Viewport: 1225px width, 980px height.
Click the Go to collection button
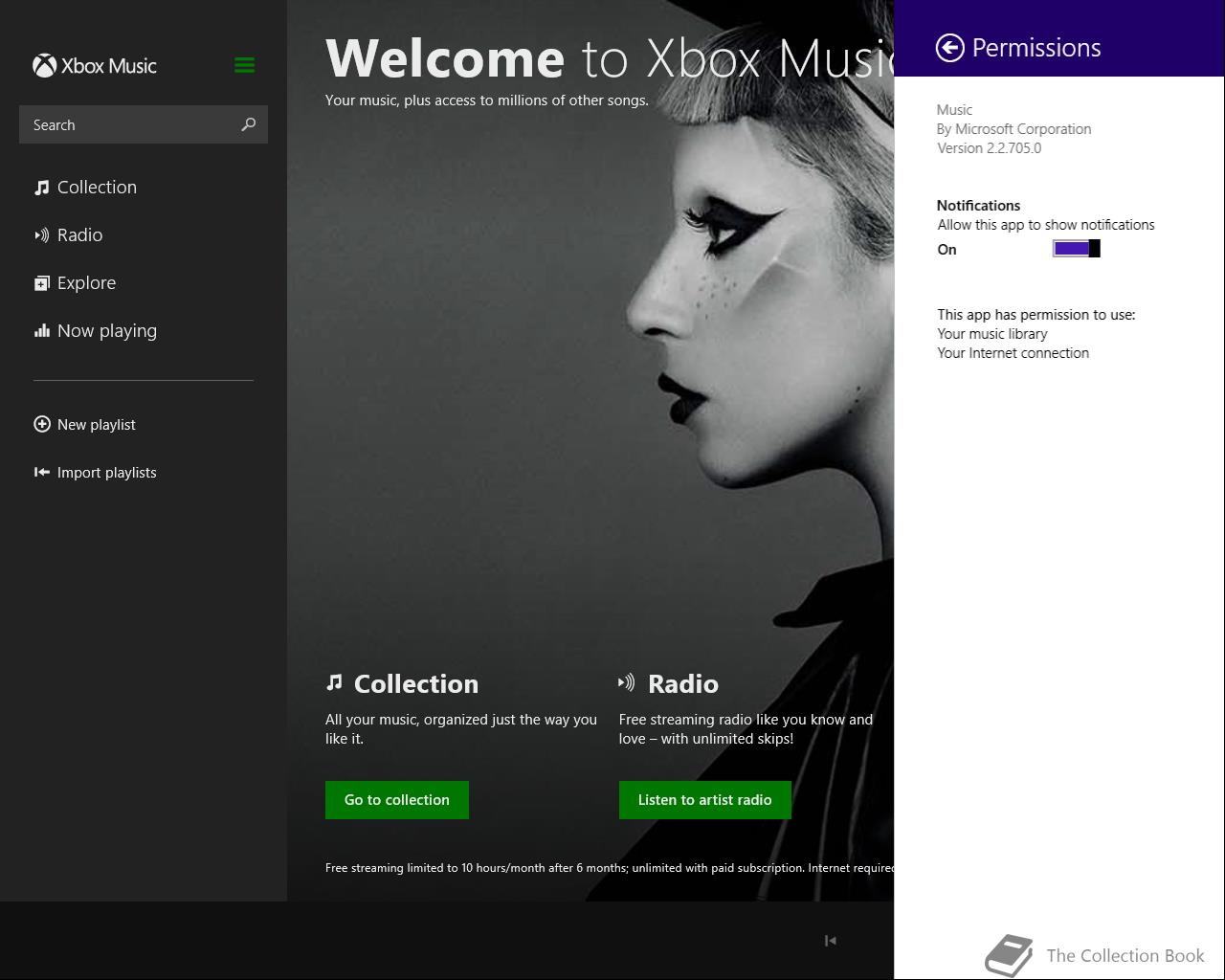tap(397, 800)
